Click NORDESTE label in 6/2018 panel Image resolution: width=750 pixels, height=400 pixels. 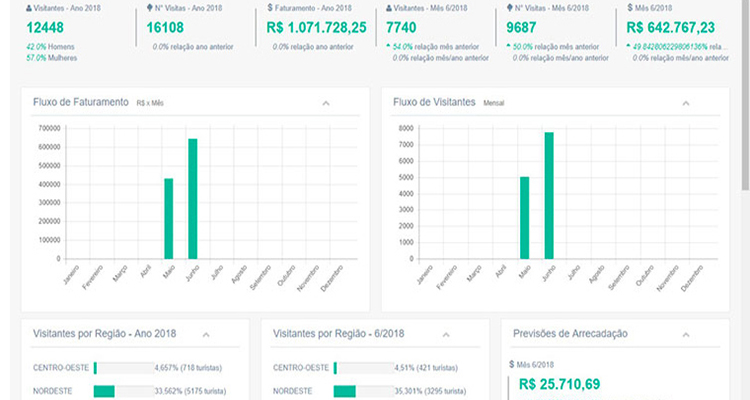point(293,391)
